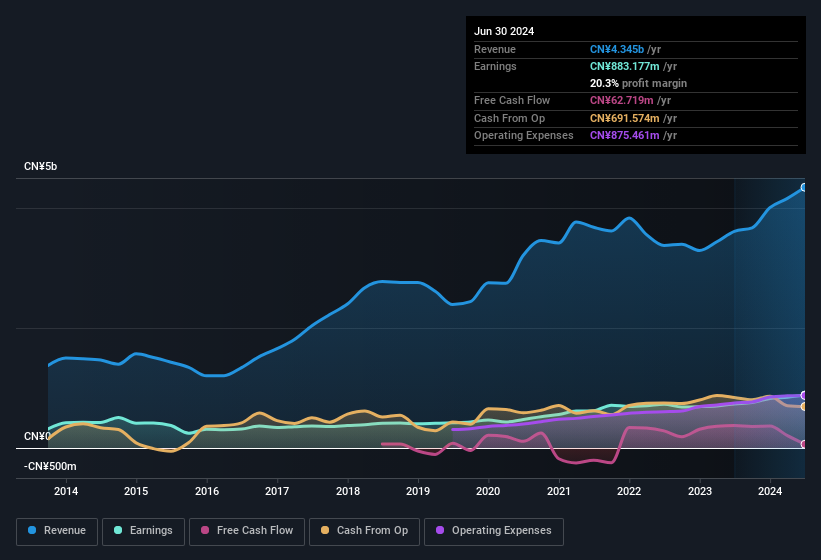Viewport: 821px width, 560px height.
Task: Click the CN¥62.719m free cash flow value
Action: coord(622,100)
